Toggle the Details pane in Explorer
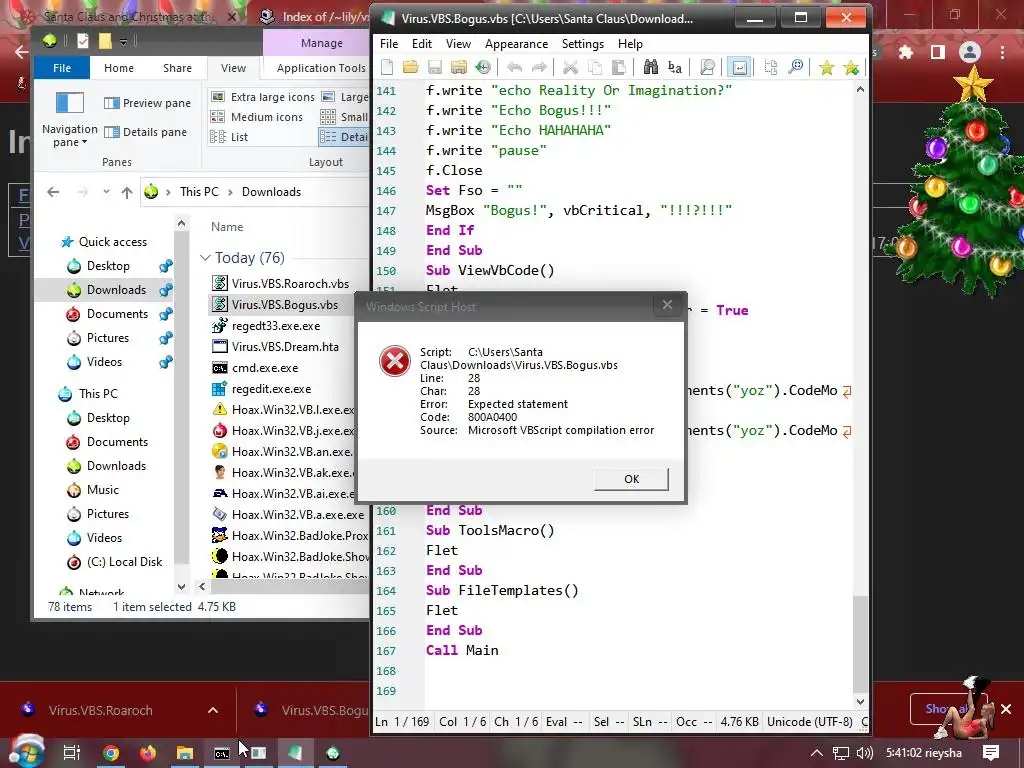This screenshot has height=768, width=1024. point(146,132)
